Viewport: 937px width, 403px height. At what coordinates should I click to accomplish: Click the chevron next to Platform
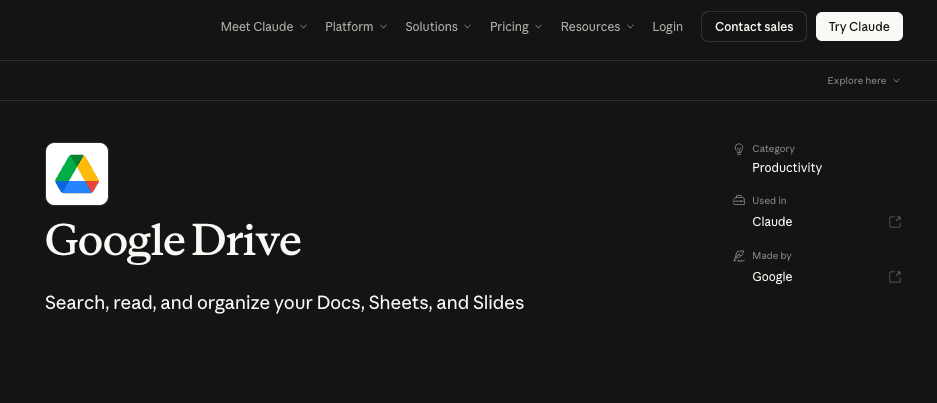(383, 27)
